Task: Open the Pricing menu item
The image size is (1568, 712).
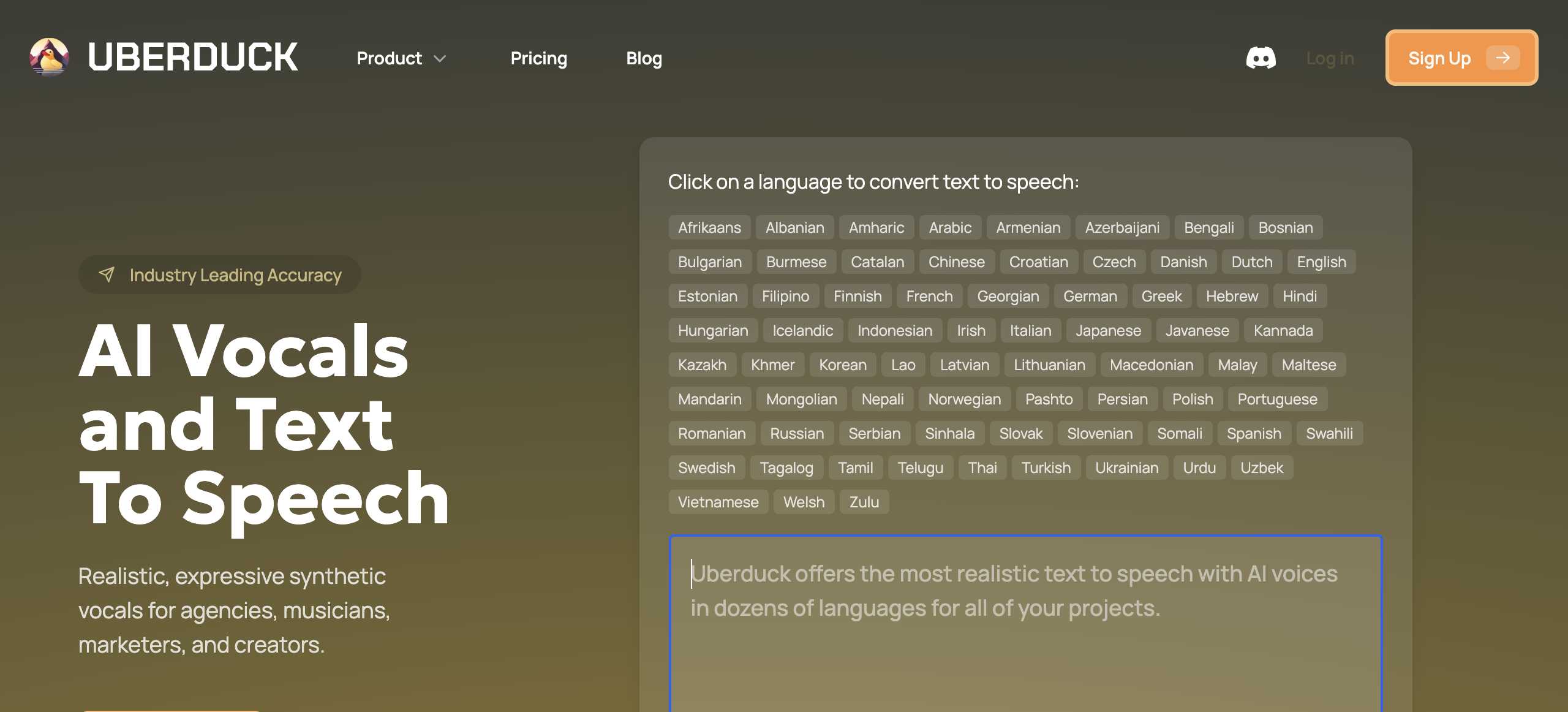Action: coord(538,58)
